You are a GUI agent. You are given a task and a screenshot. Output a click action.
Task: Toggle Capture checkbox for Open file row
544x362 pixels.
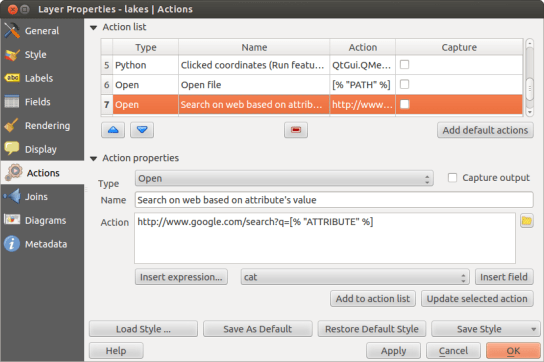coord(405,84)
